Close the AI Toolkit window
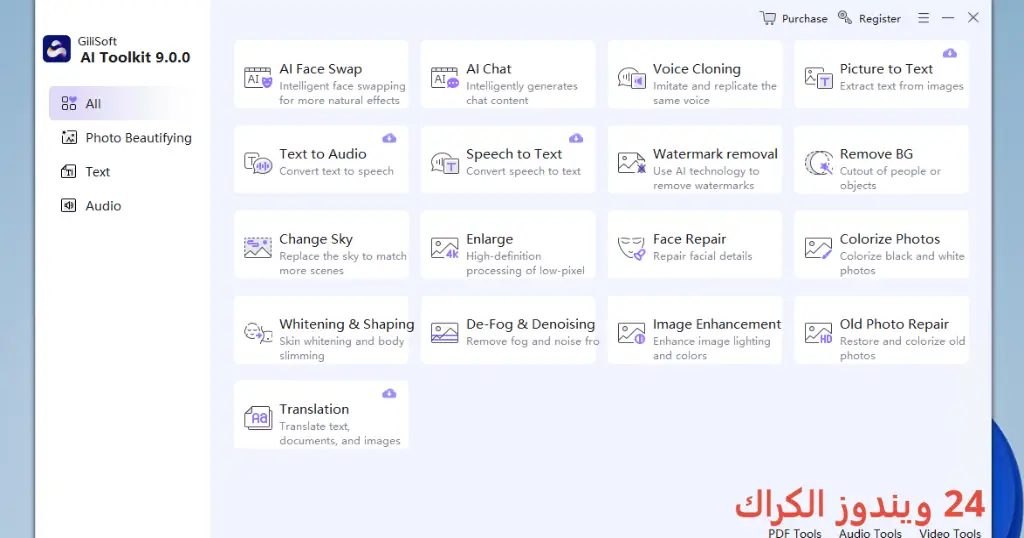Viewport: 1024px width, 538px height. 973,18
